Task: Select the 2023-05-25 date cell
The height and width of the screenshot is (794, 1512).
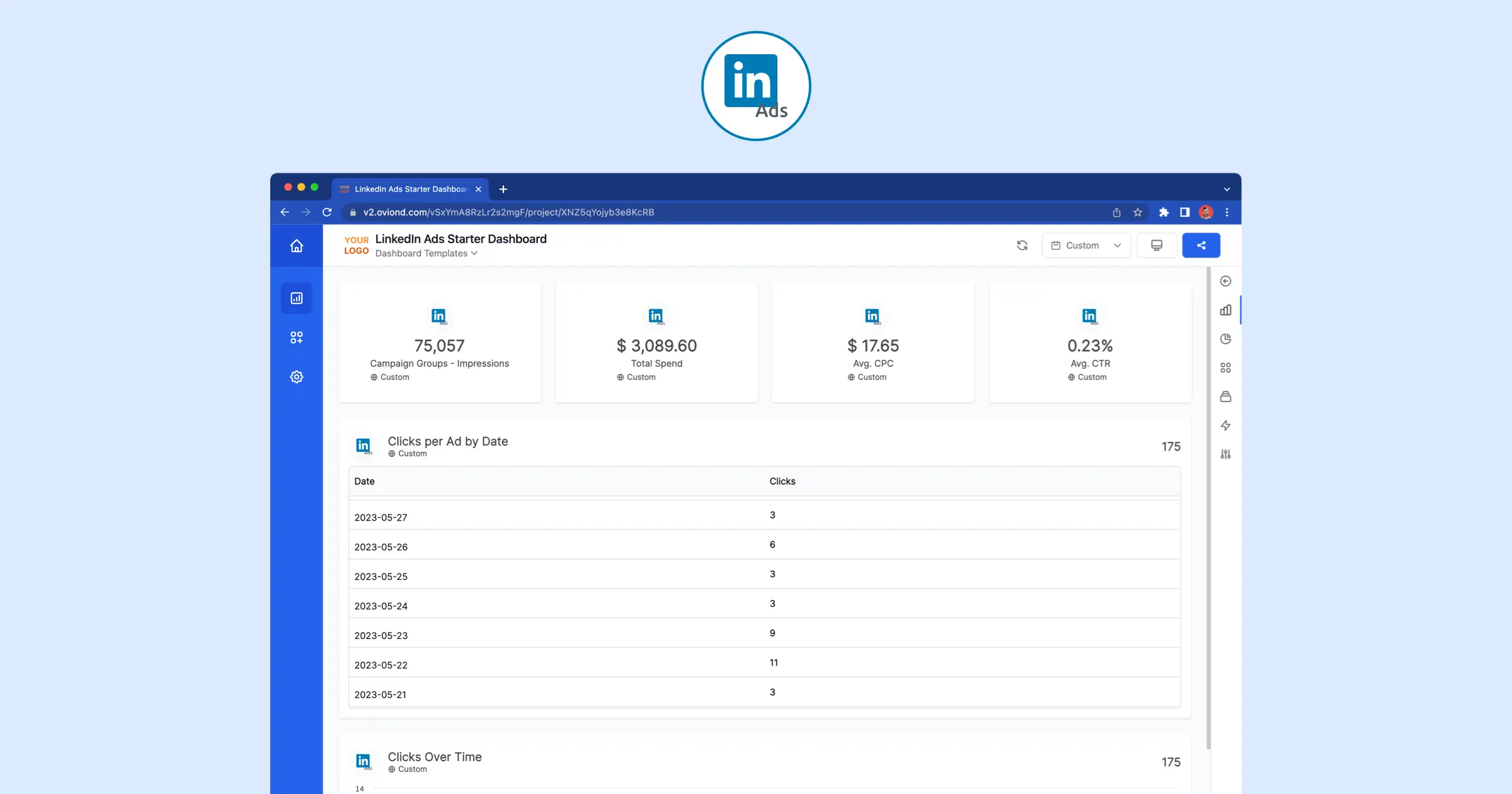Action: click(381, 577)
